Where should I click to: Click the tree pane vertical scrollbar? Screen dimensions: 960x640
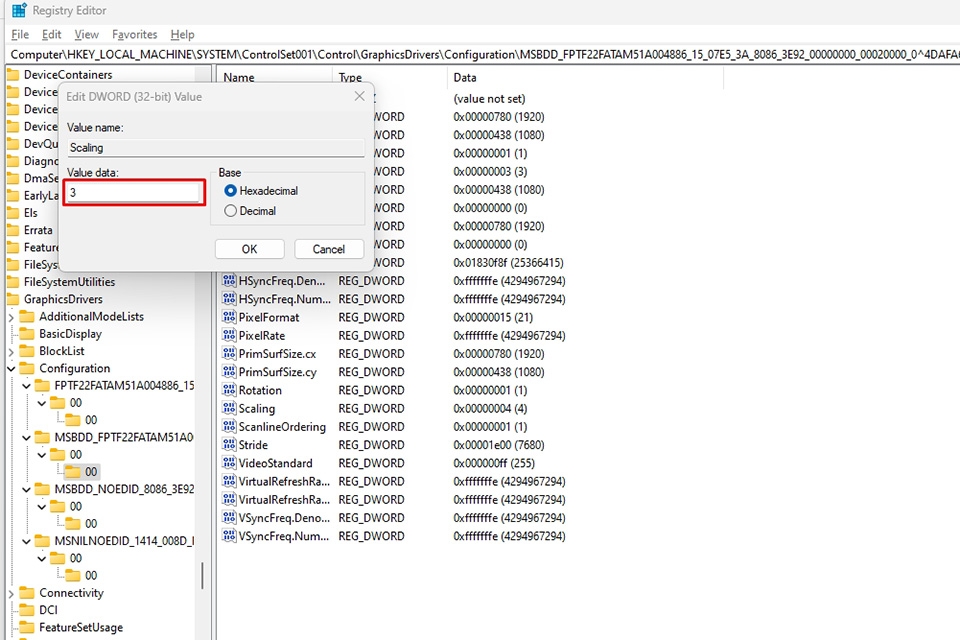click(202, 574)
